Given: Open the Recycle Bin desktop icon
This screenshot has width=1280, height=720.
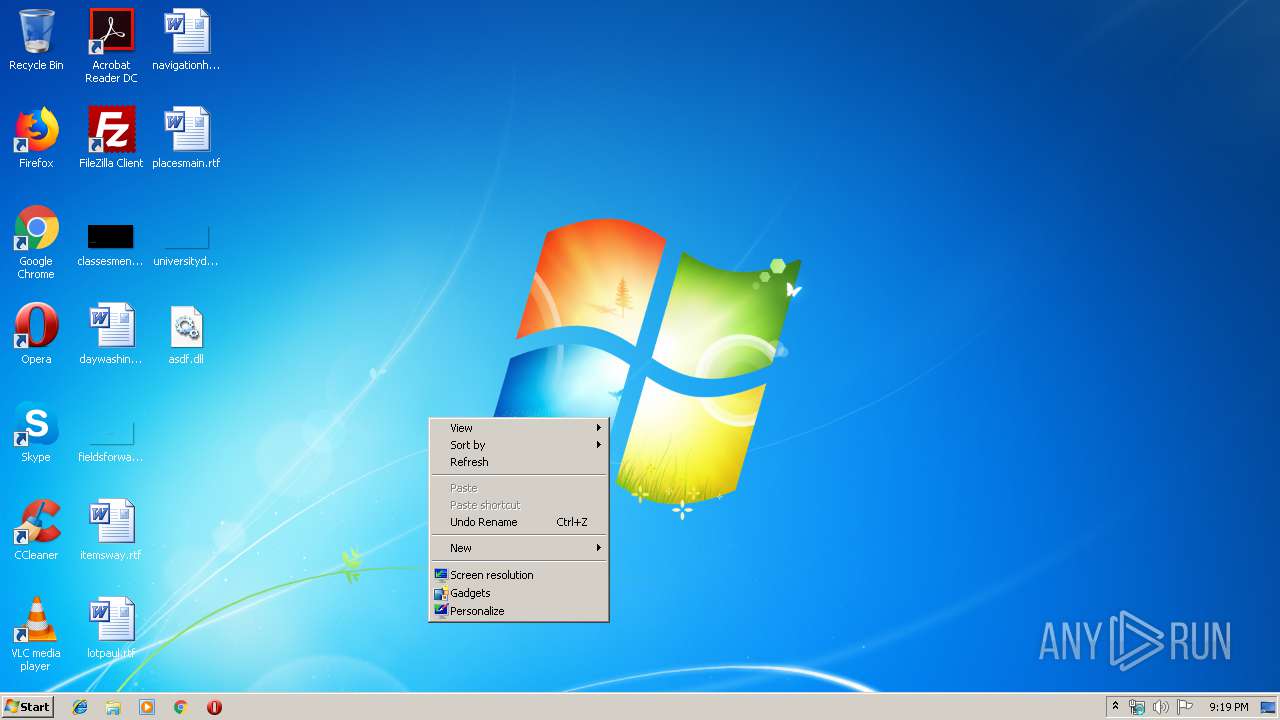Looking at the screenshot, I should pyautogui.click(x=36, y=40).
